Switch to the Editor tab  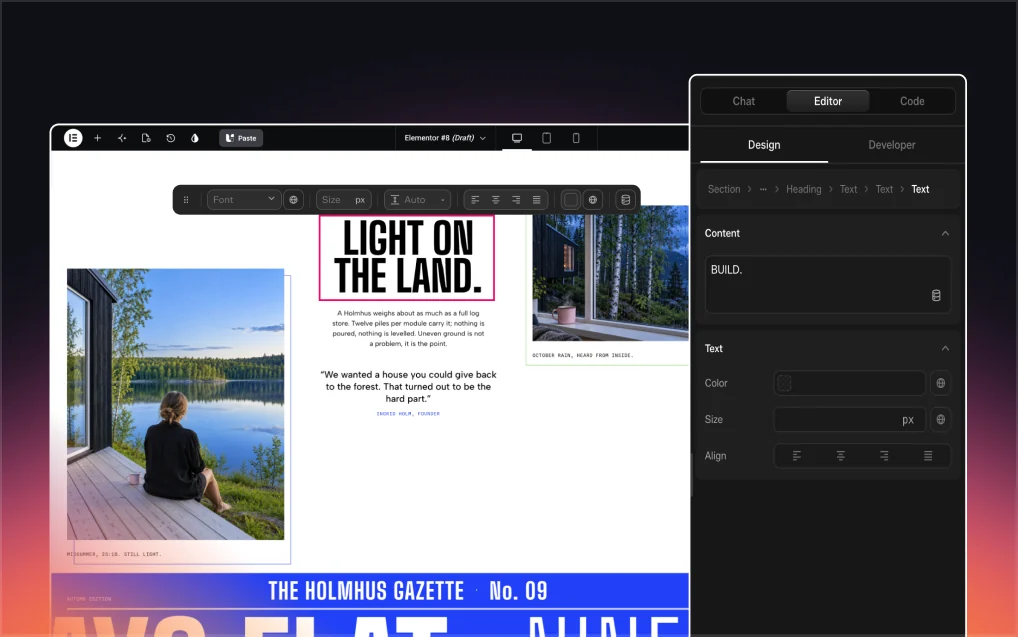(x=828, y=101)
